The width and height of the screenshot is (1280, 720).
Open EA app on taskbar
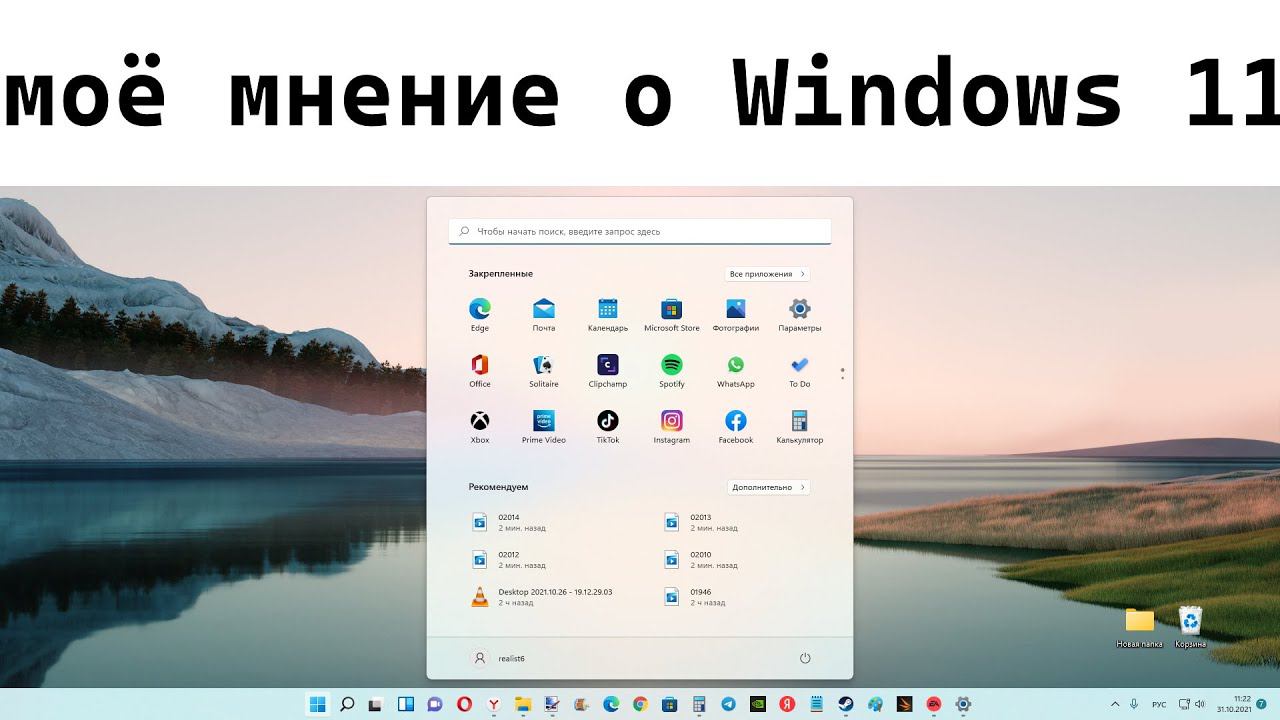(x=934, y=704)
